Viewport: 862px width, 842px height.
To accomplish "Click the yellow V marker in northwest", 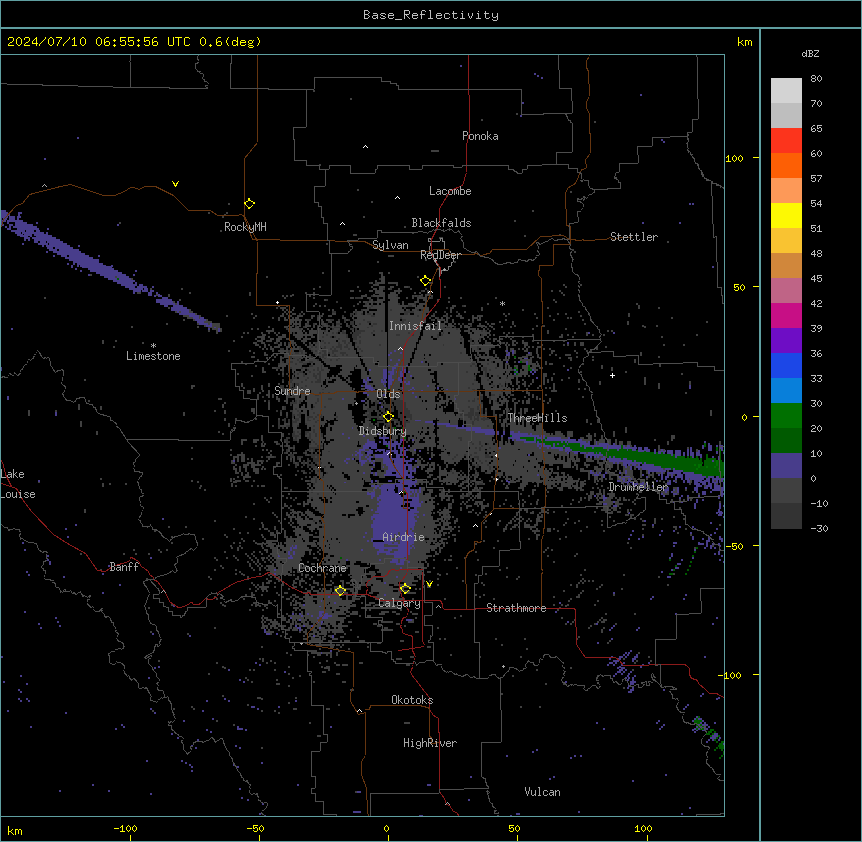I will coord(175,184).
